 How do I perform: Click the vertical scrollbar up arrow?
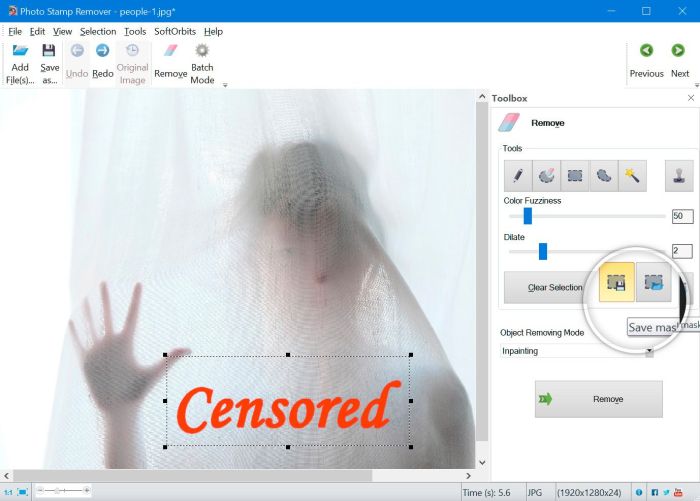482,96
